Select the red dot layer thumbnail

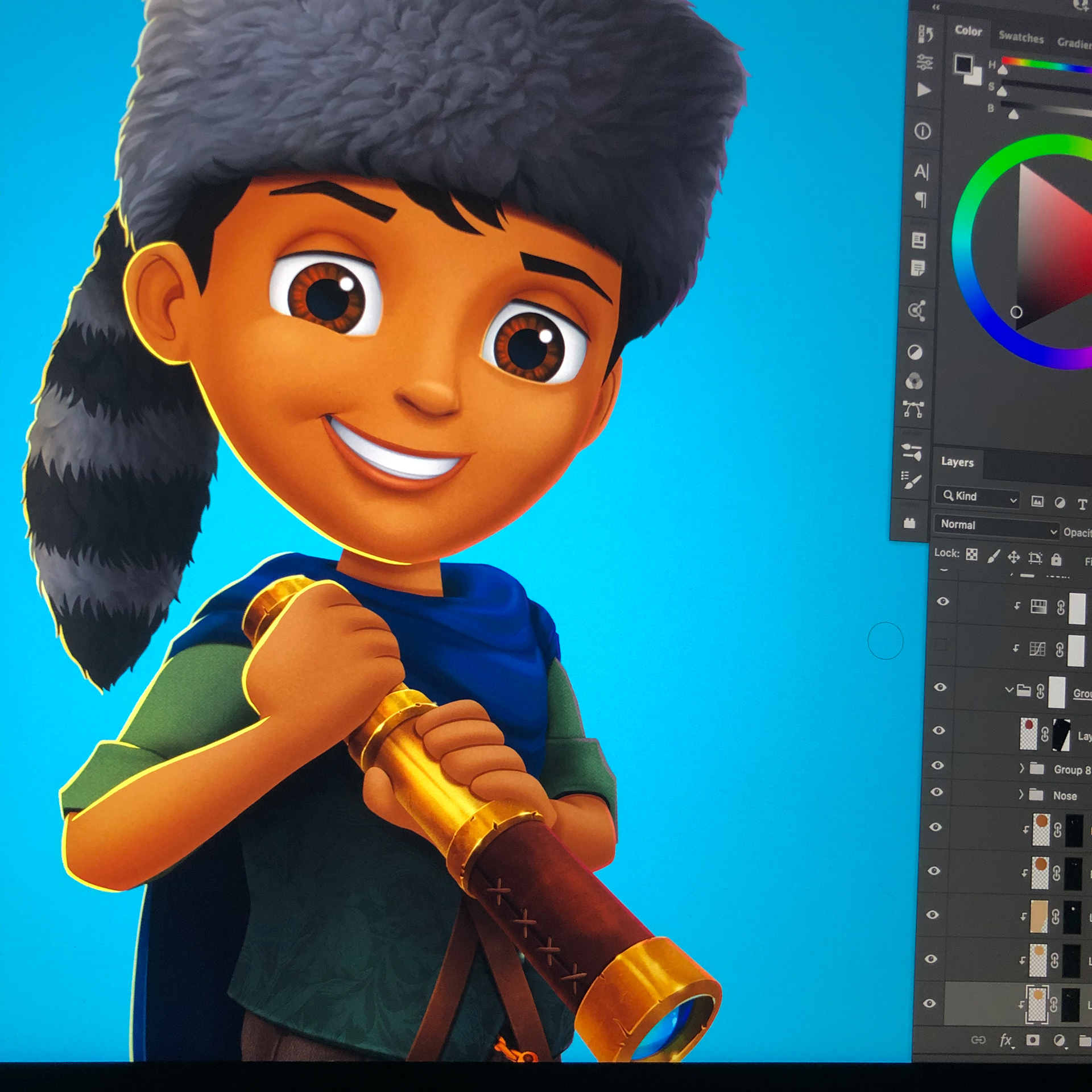pyautogui.click(x=1028, y=734)
